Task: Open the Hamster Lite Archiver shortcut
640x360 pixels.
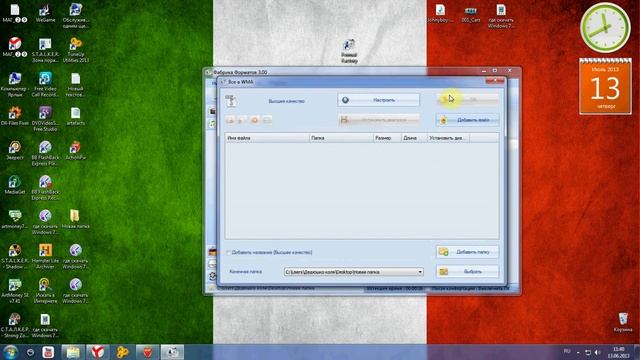Action: click(45, 256)
